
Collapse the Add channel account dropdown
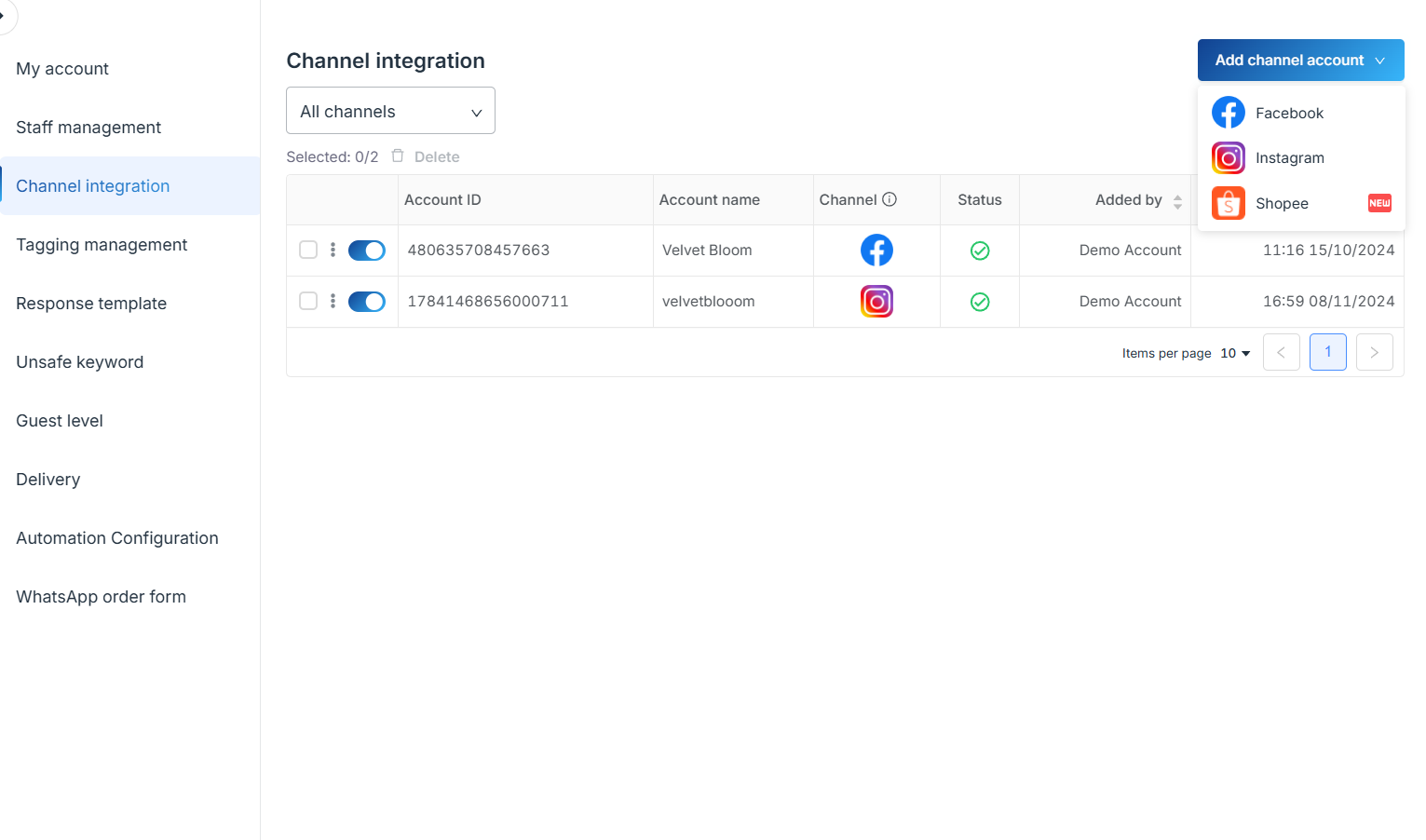pos(1300,61)
